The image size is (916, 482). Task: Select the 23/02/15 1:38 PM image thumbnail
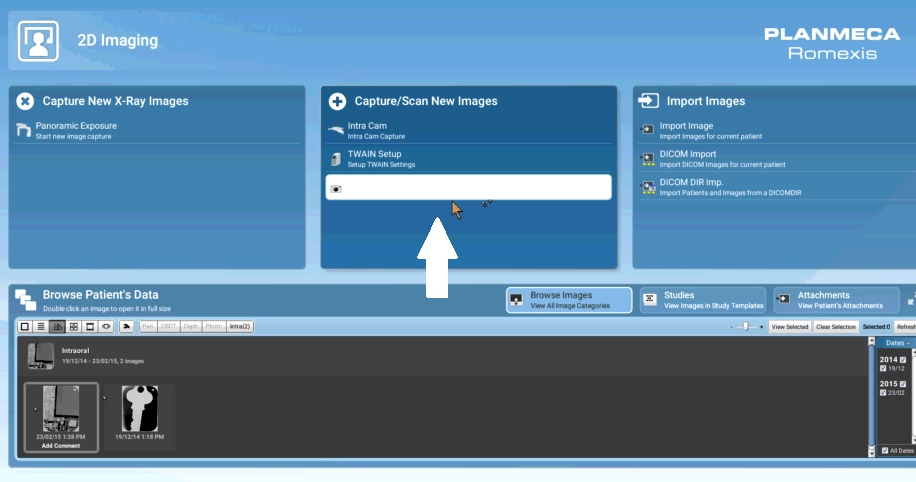(61, 417)
